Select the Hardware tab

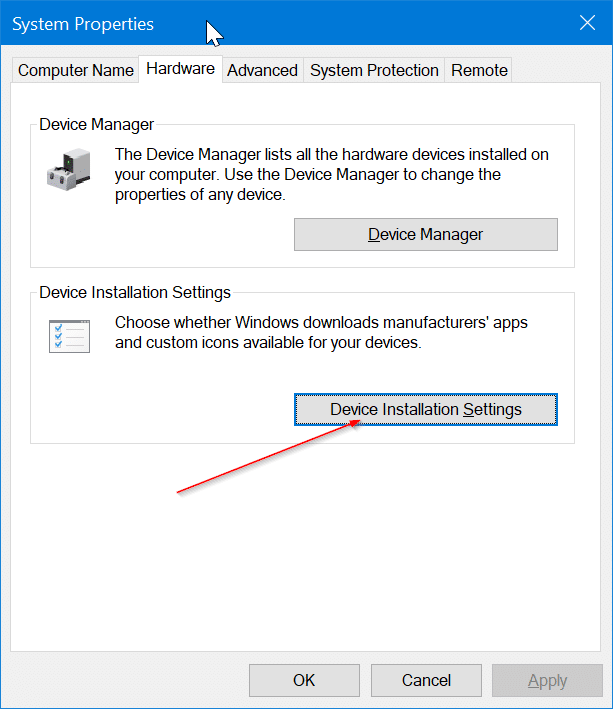(x=180, y=69)
